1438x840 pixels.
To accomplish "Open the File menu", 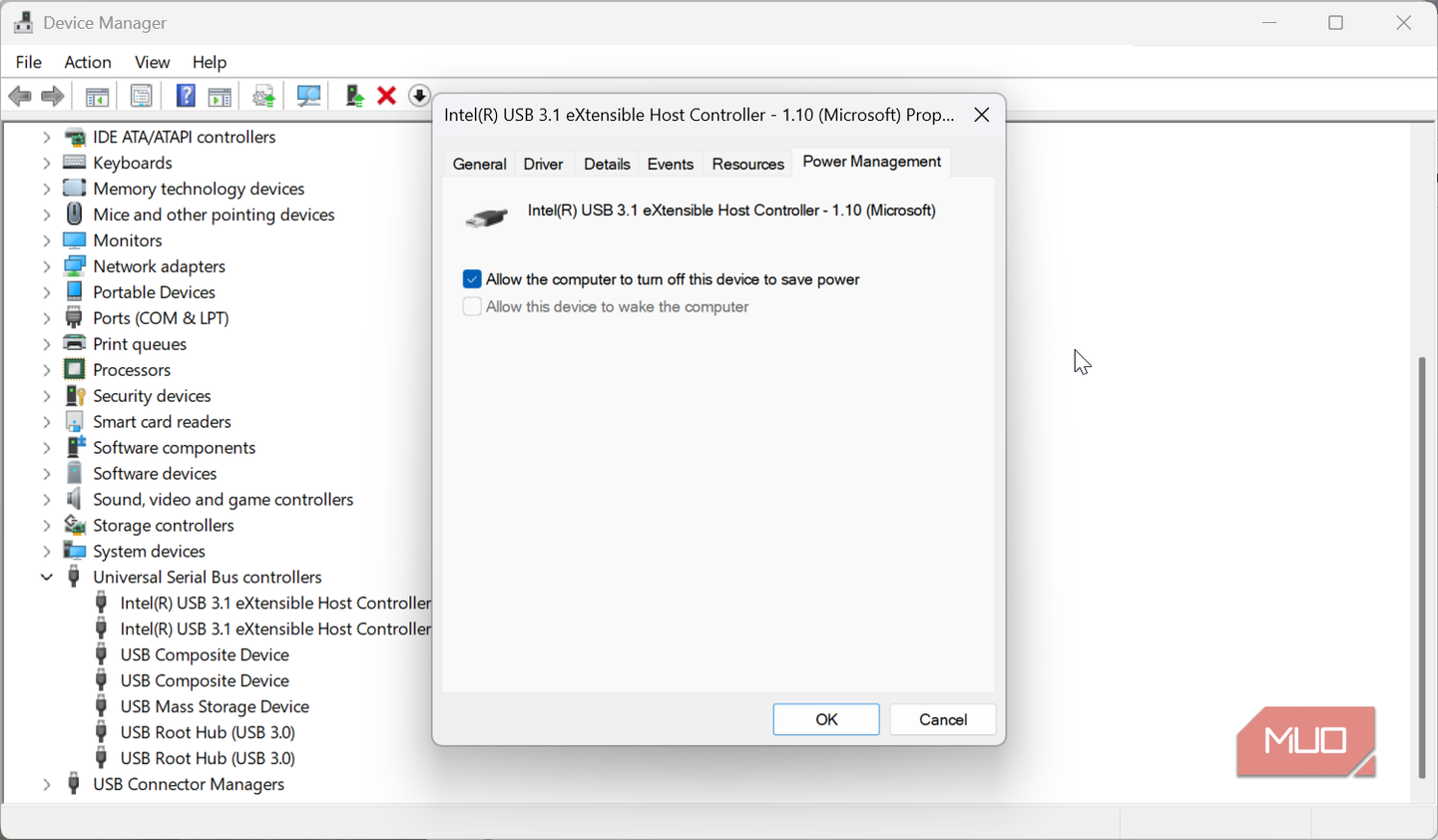I will point(29,62).
